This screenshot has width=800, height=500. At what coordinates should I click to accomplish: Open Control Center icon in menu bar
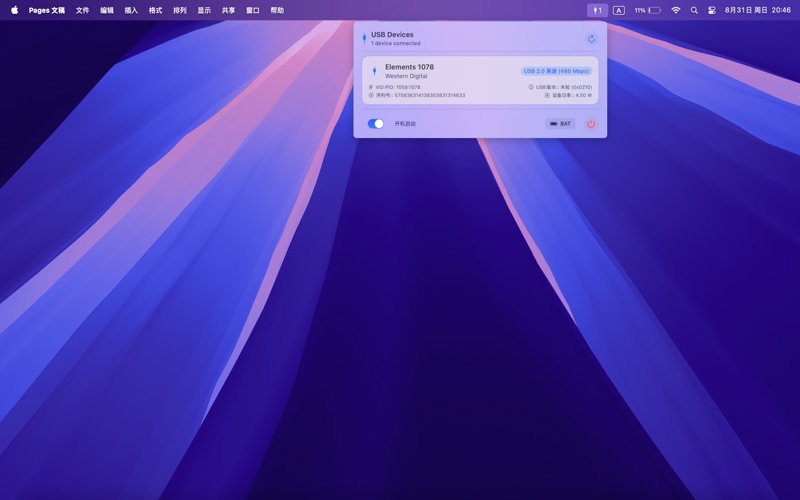click(x=712, y=10)
